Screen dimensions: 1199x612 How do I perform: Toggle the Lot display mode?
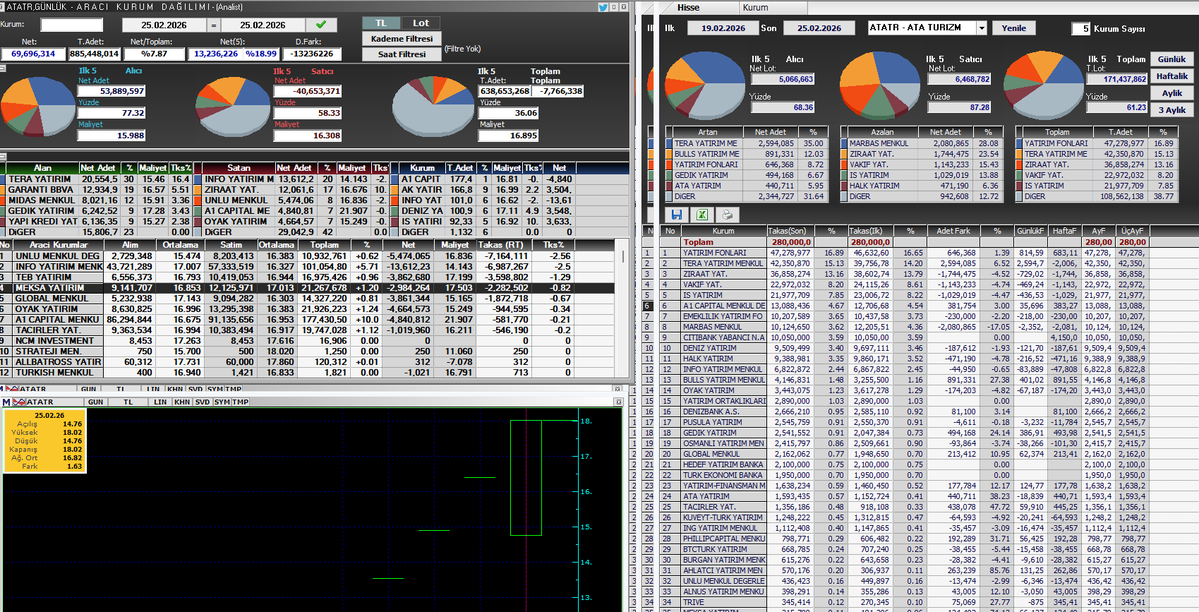click(421, 23)
